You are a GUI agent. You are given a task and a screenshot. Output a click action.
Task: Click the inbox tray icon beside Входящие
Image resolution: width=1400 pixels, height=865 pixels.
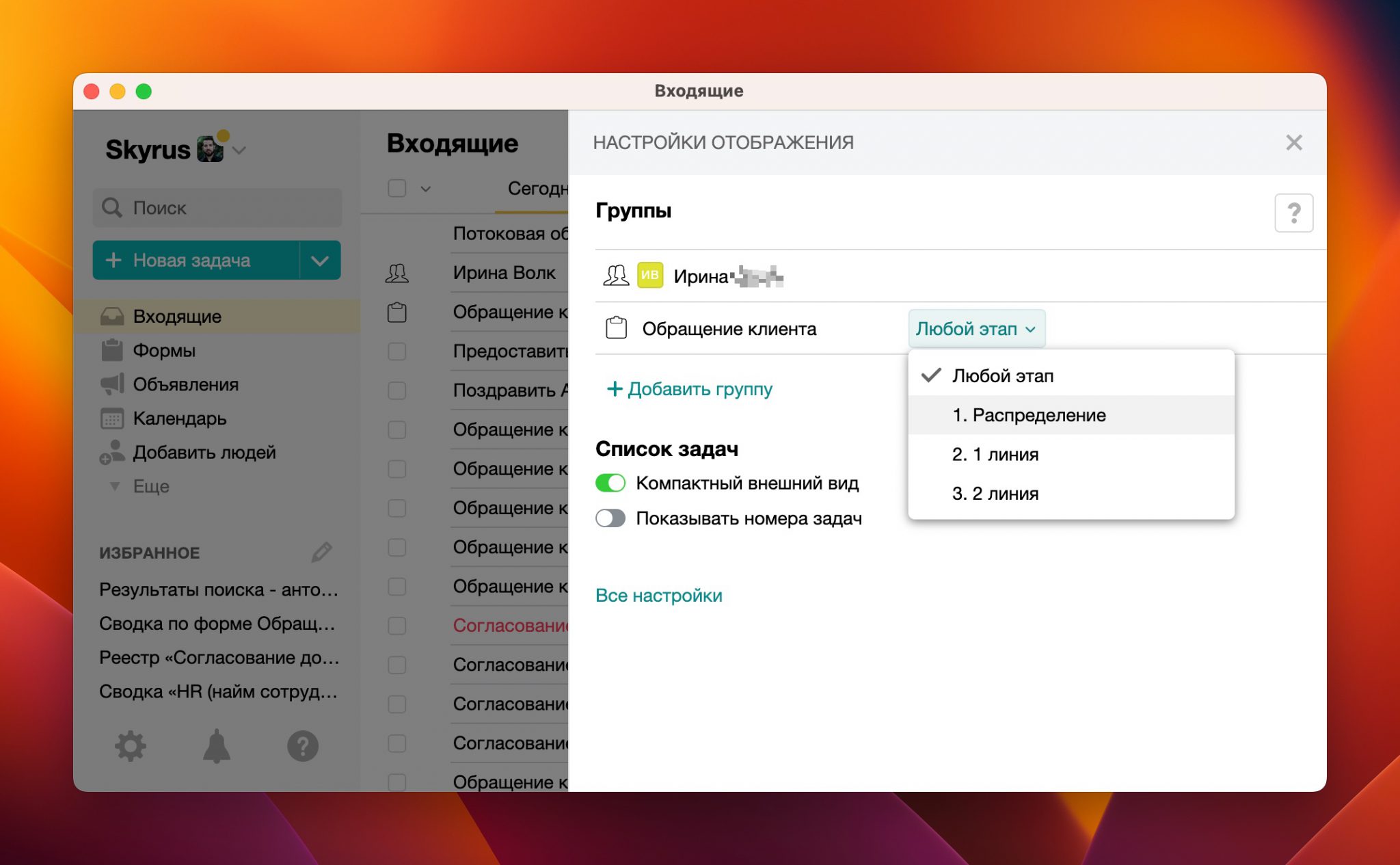click(111, 316)
